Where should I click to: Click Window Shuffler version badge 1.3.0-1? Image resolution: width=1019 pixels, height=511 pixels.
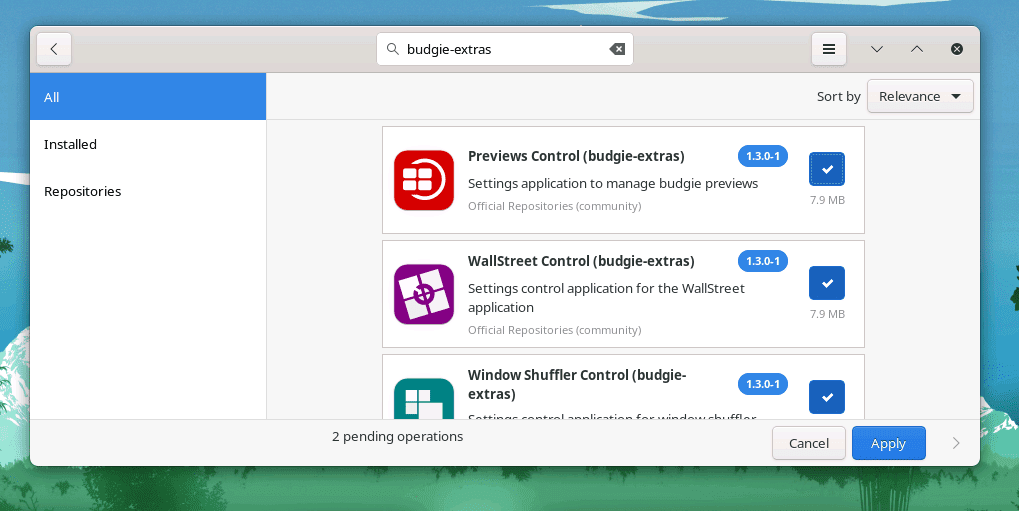tap(763, 384)
